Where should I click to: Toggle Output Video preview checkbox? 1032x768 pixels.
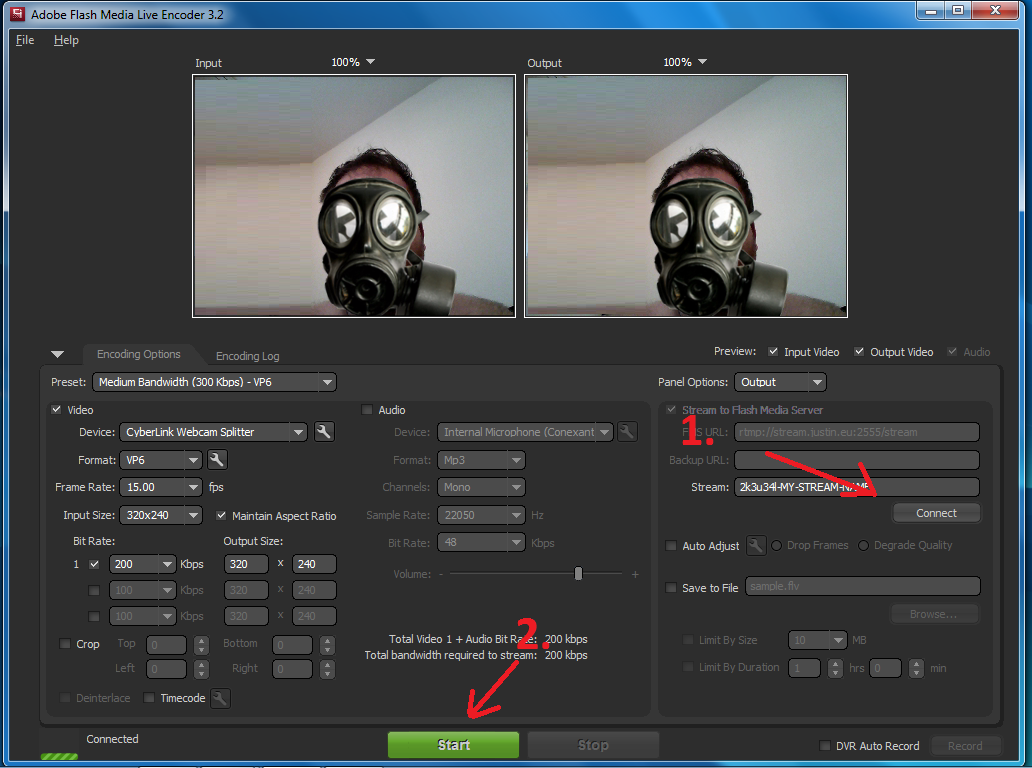[x=859, y=351]
